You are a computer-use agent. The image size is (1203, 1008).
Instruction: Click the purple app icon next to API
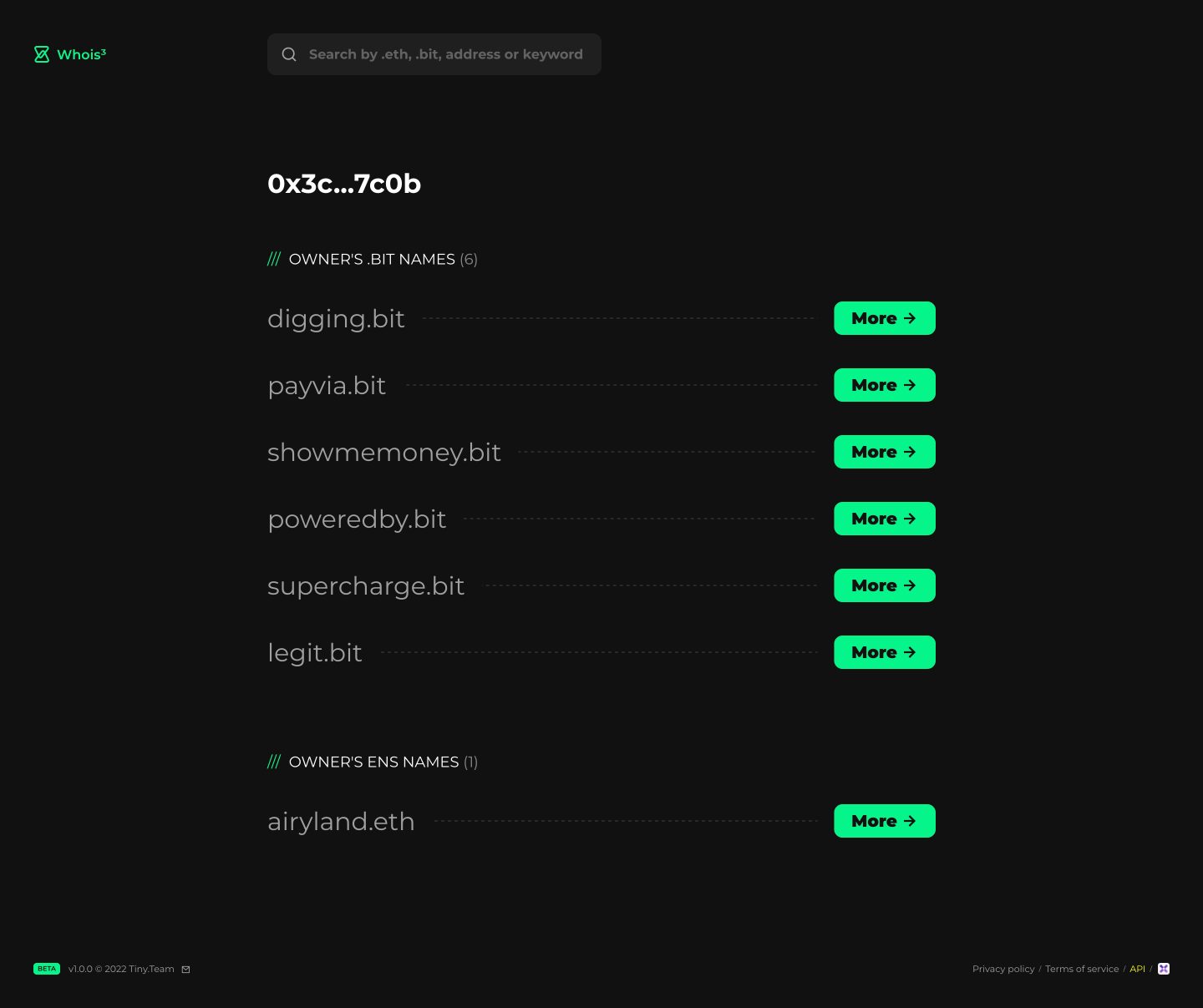pyautogui.click(x=1164, y=969)
